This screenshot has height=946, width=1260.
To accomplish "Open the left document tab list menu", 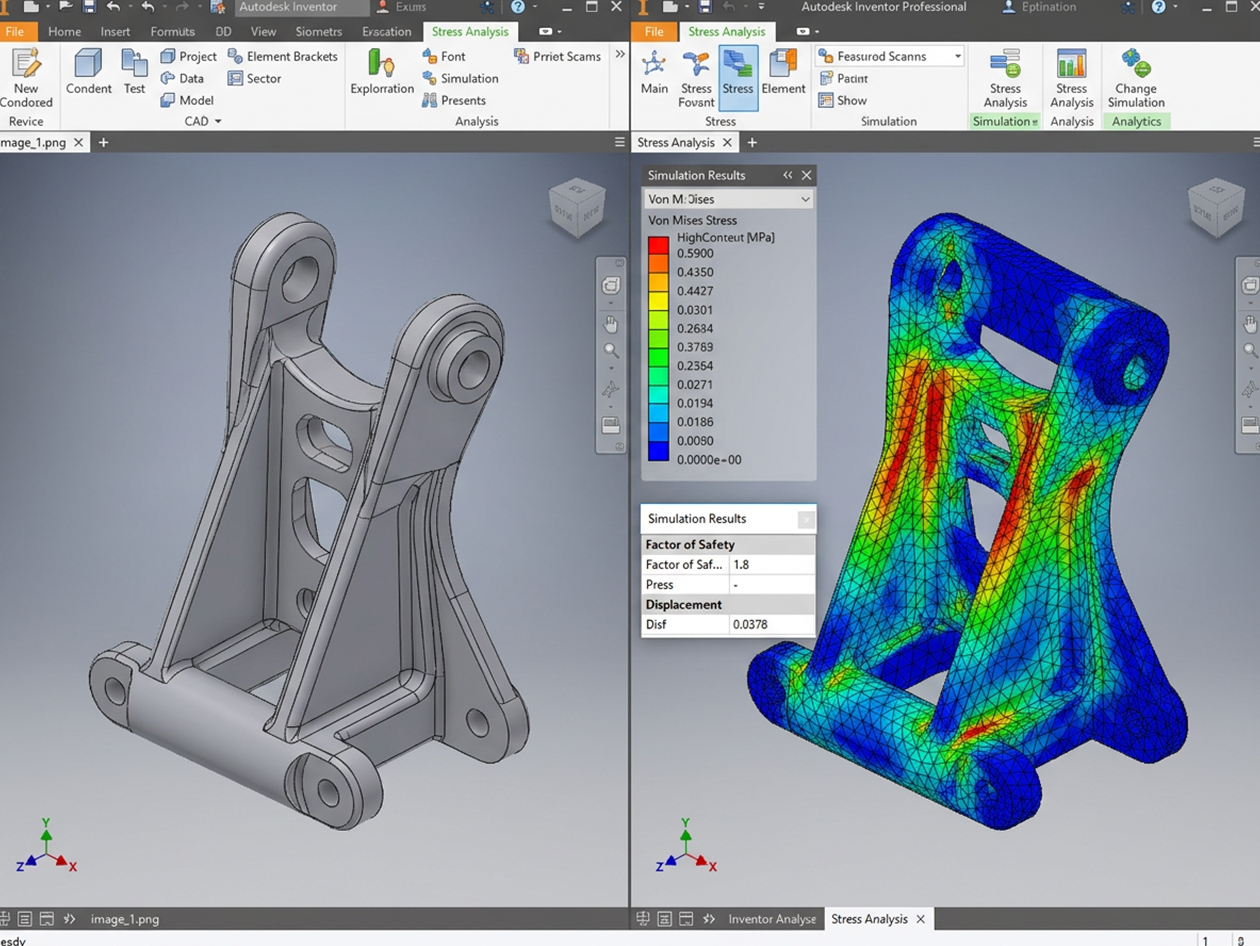I will 620,143.
